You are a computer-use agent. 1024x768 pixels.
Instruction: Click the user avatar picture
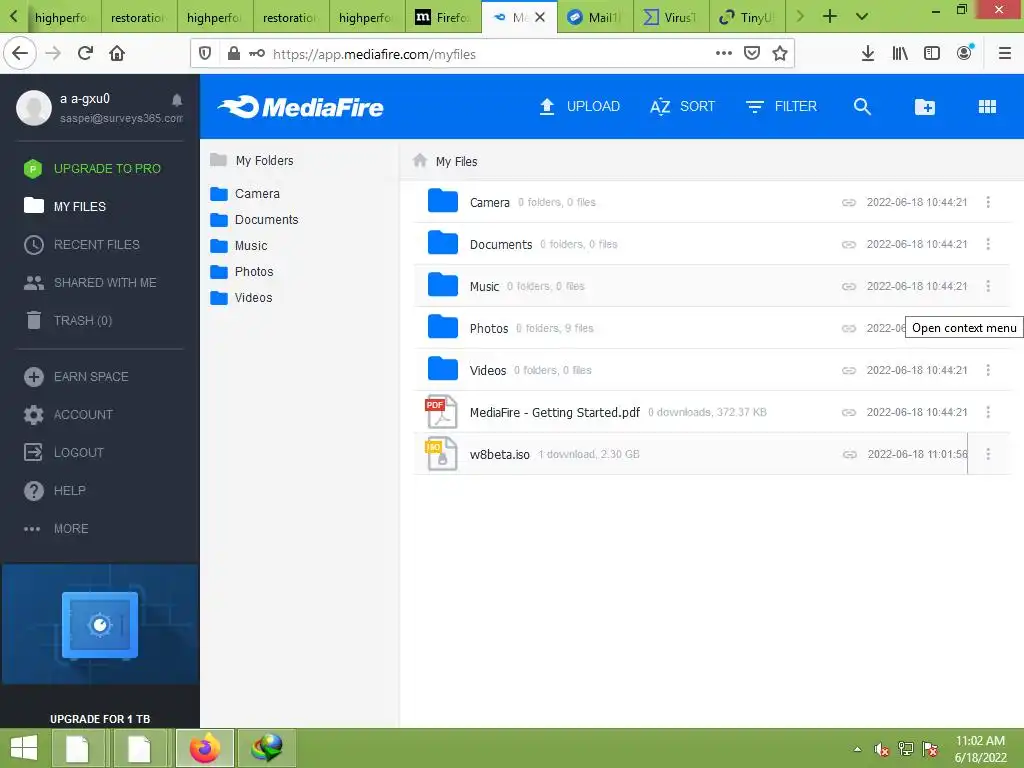(34, 108)
